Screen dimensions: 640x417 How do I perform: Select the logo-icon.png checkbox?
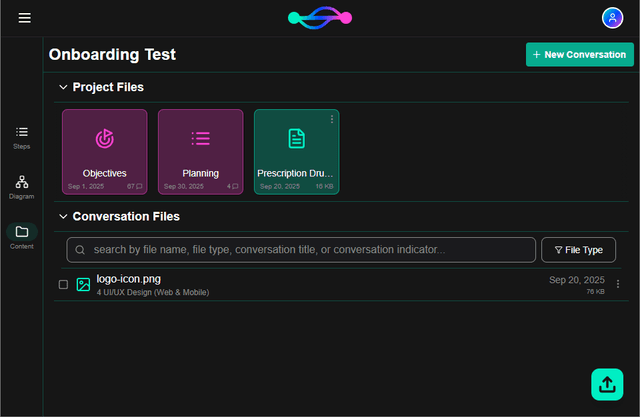tap(63, 284)
